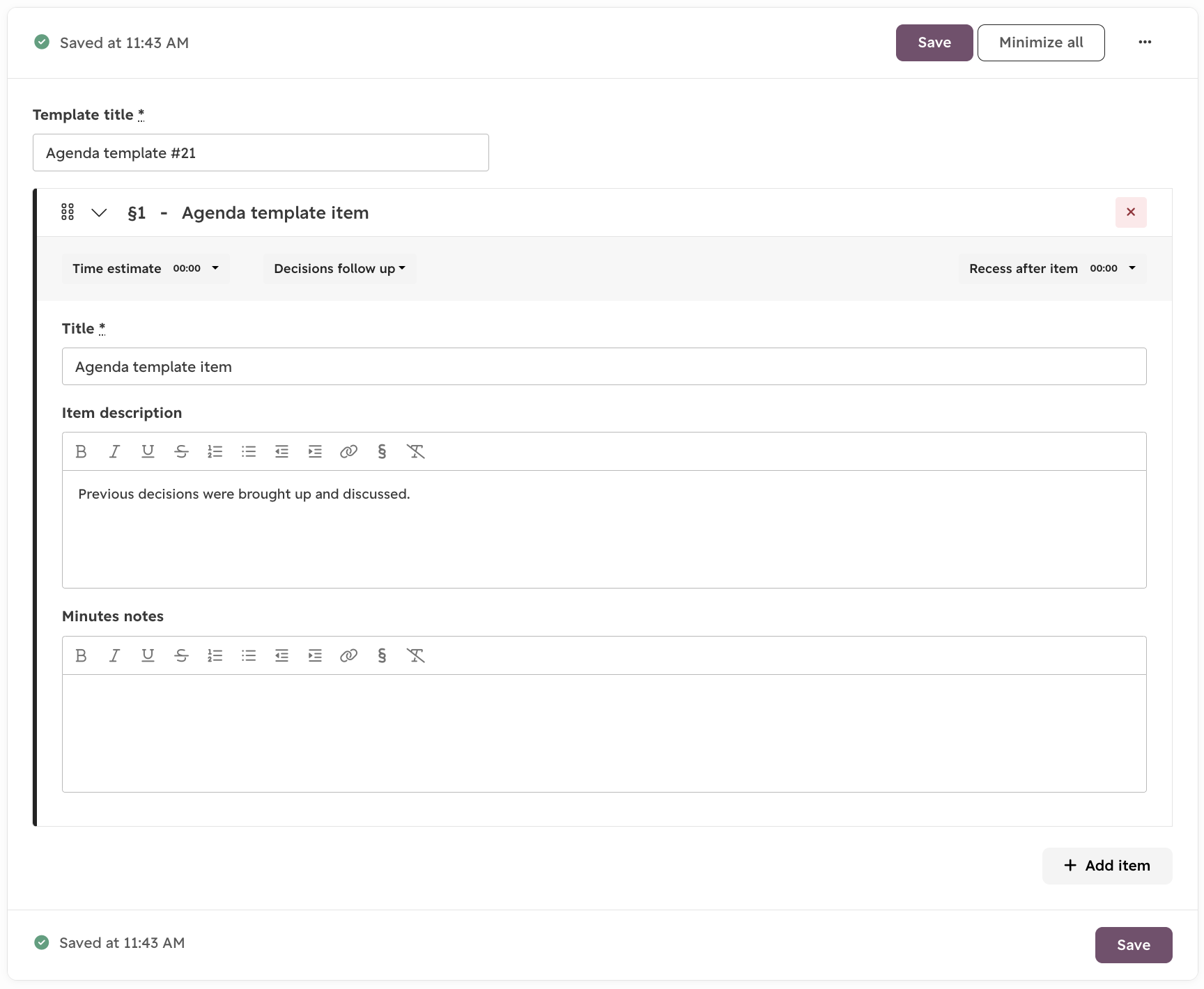Click Italic in Item description toolbar
The height and width of the screenshot is (989, 1204).
tap(114, 451)
